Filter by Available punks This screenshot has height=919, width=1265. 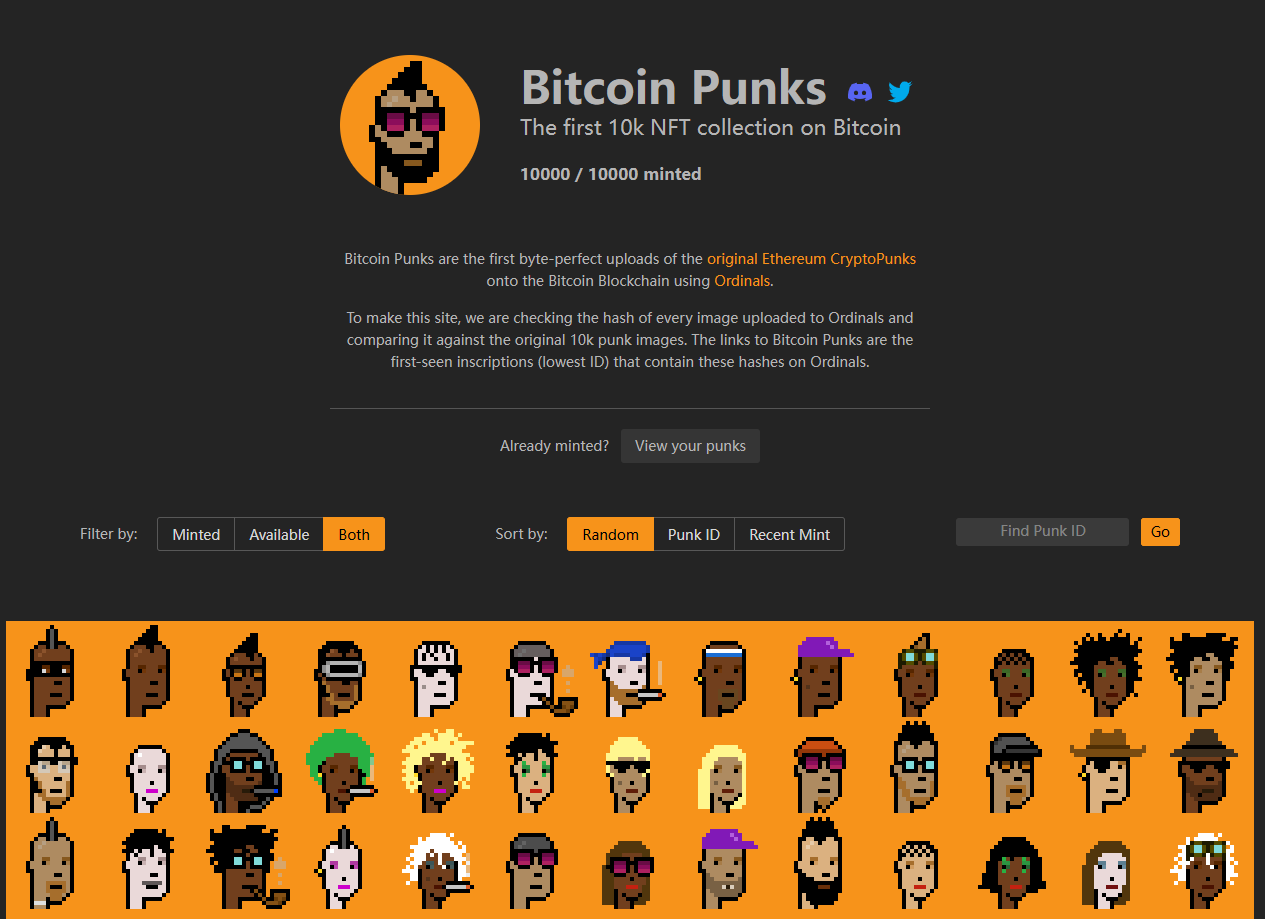tap(279, 534)
